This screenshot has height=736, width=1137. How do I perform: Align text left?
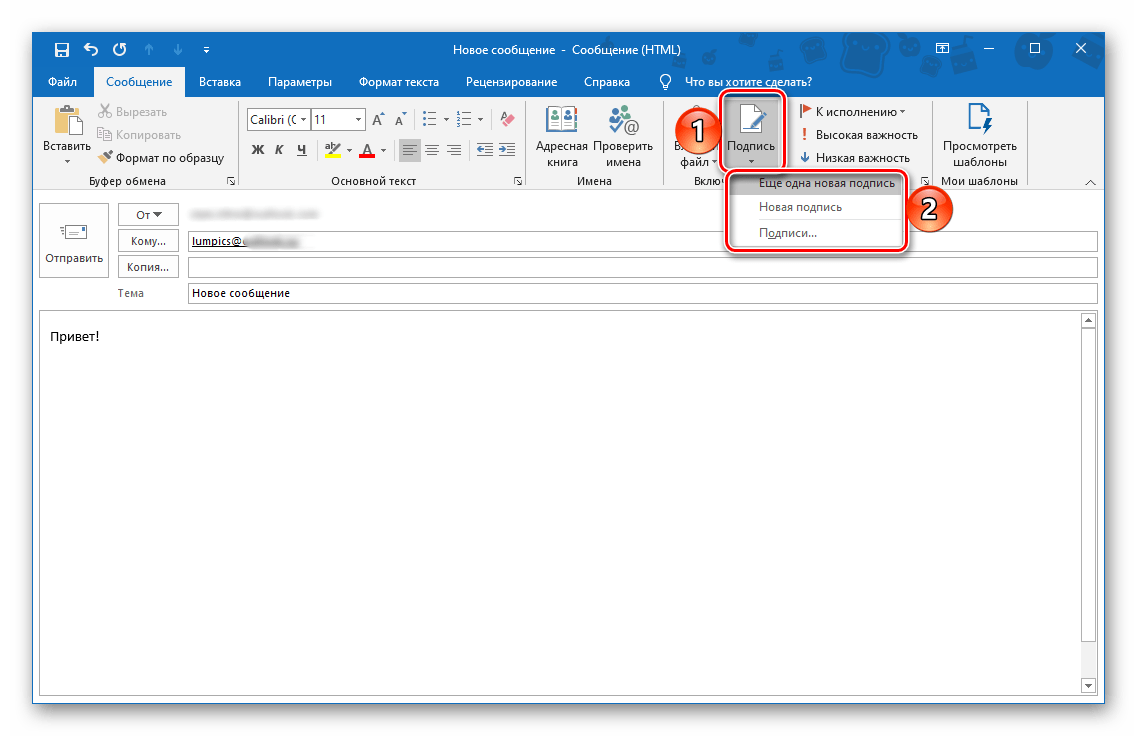[410, 150]
